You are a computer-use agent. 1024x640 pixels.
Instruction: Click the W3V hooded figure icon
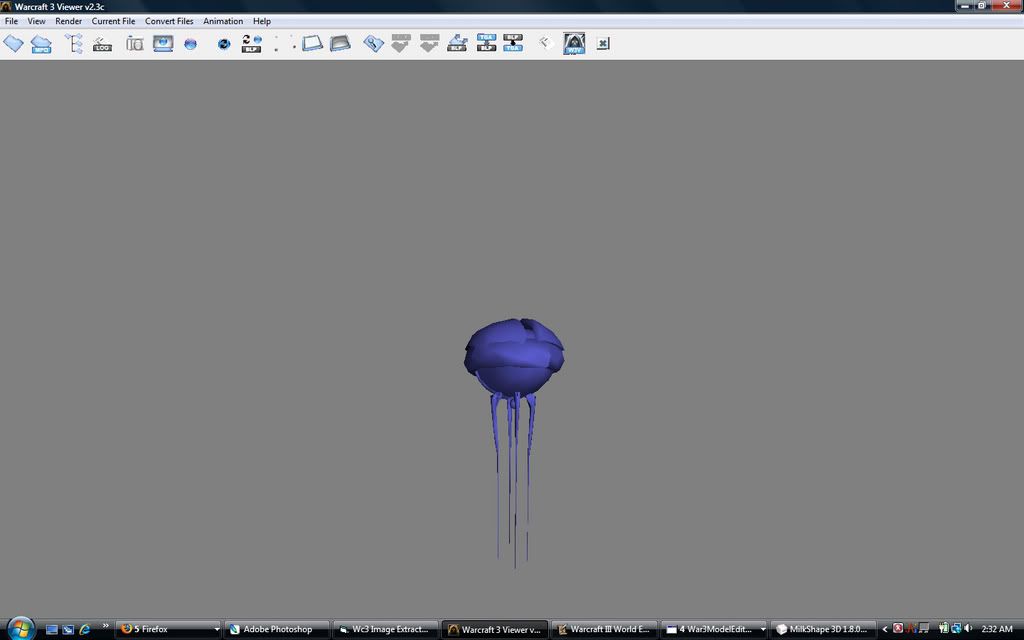tap(574, 44)
